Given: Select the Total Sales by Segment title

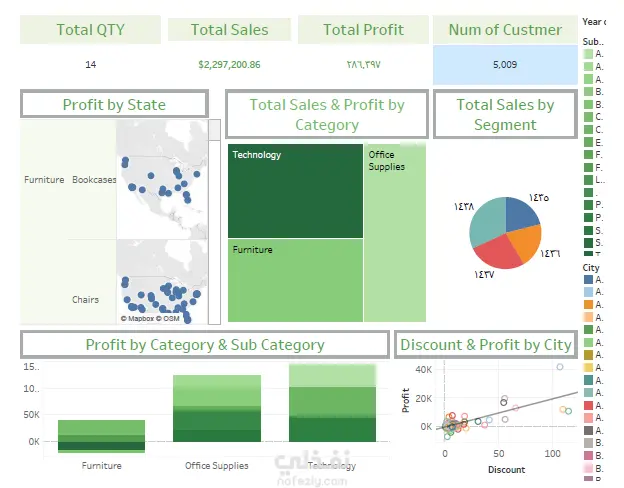Looking at the screenshot, I should click(x=505, y=114).
